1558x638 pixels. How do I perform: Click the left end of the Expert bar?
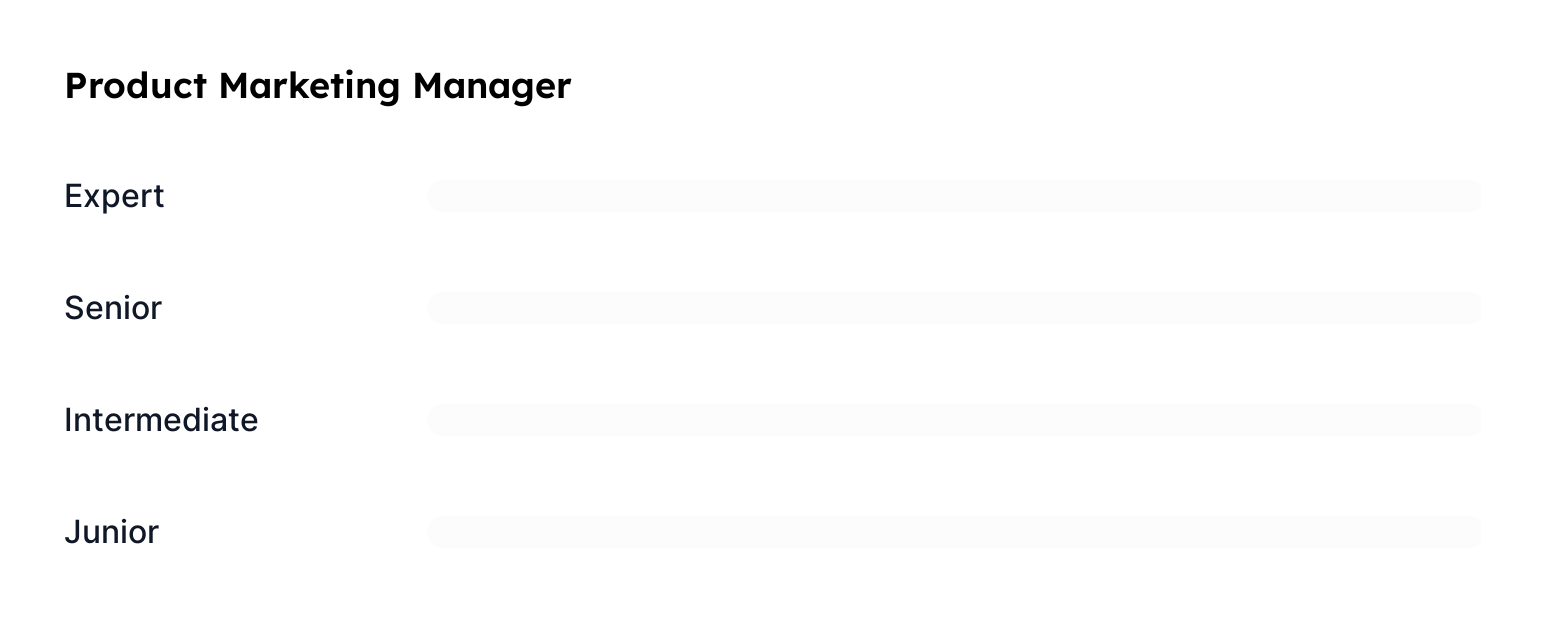coord(438,196)
